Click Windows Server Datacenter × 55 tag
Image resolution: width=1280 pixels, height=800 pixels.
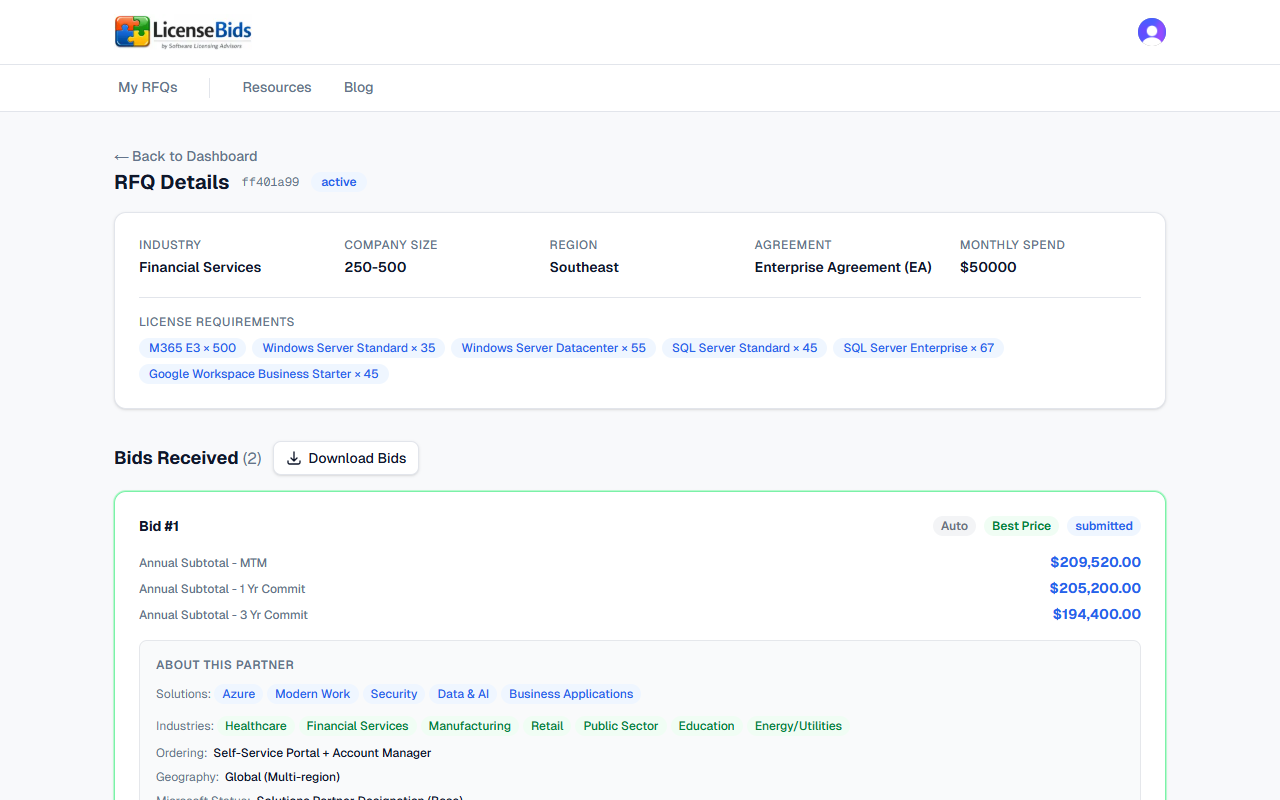pos(554,348)
